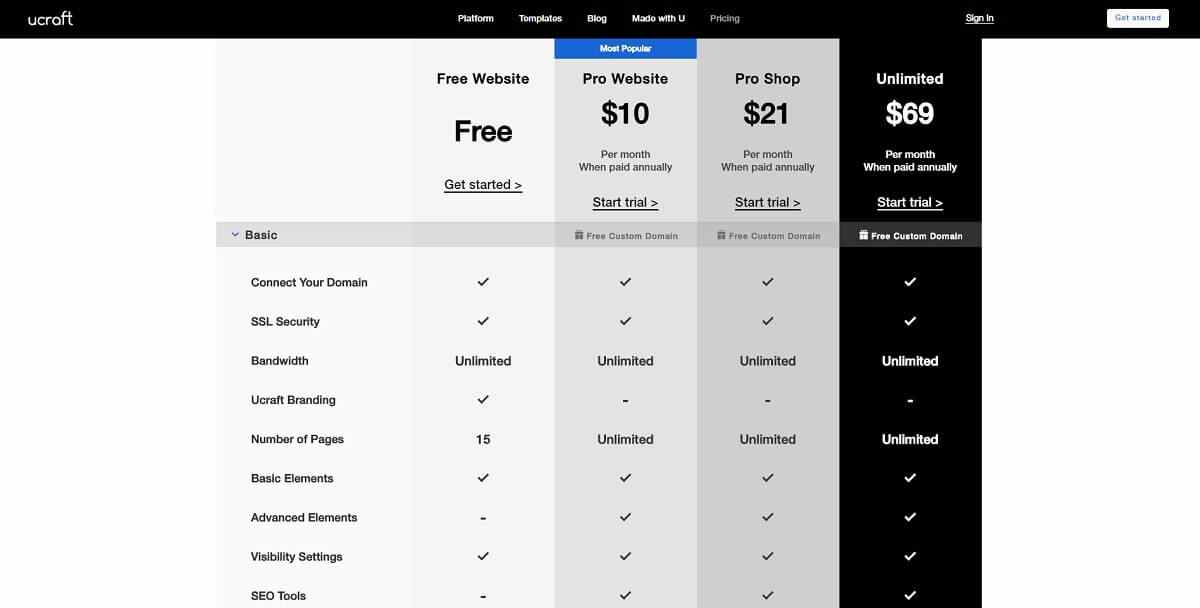Open the Platform menu
1200x608 pixels.
click(475, 18)
